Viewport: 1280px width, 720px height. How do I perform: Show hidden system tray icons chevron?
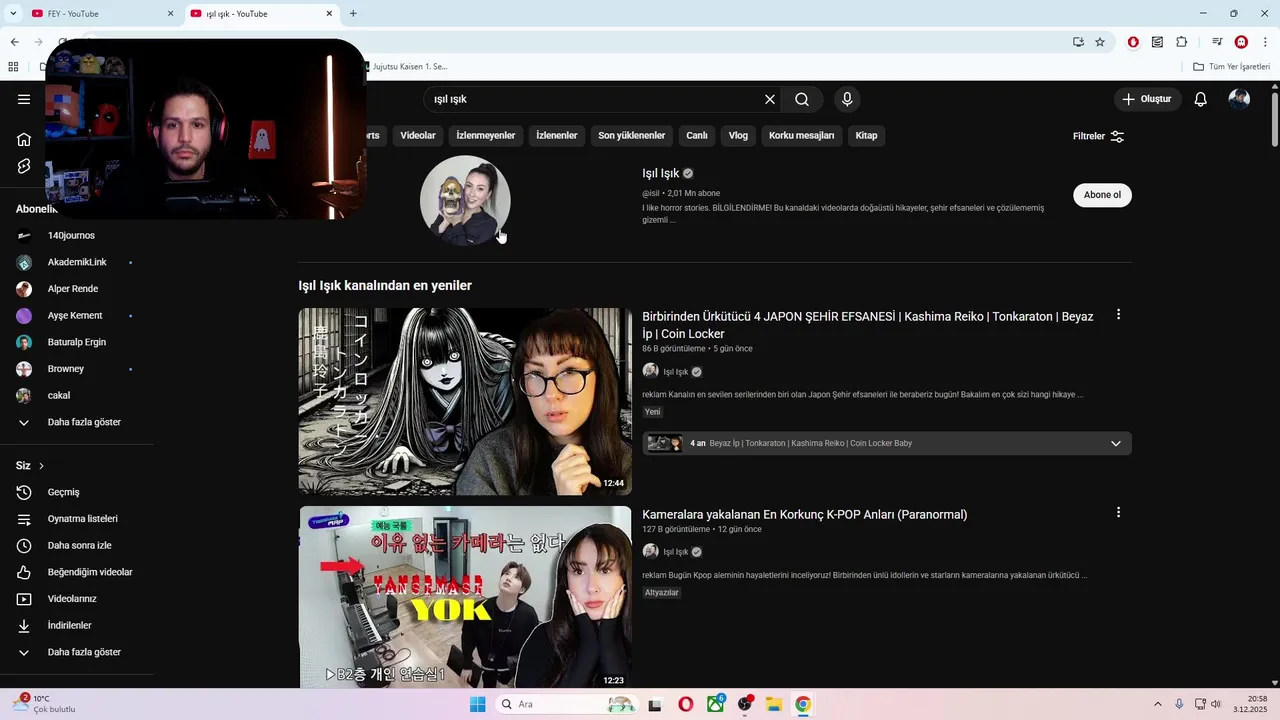1158,704
